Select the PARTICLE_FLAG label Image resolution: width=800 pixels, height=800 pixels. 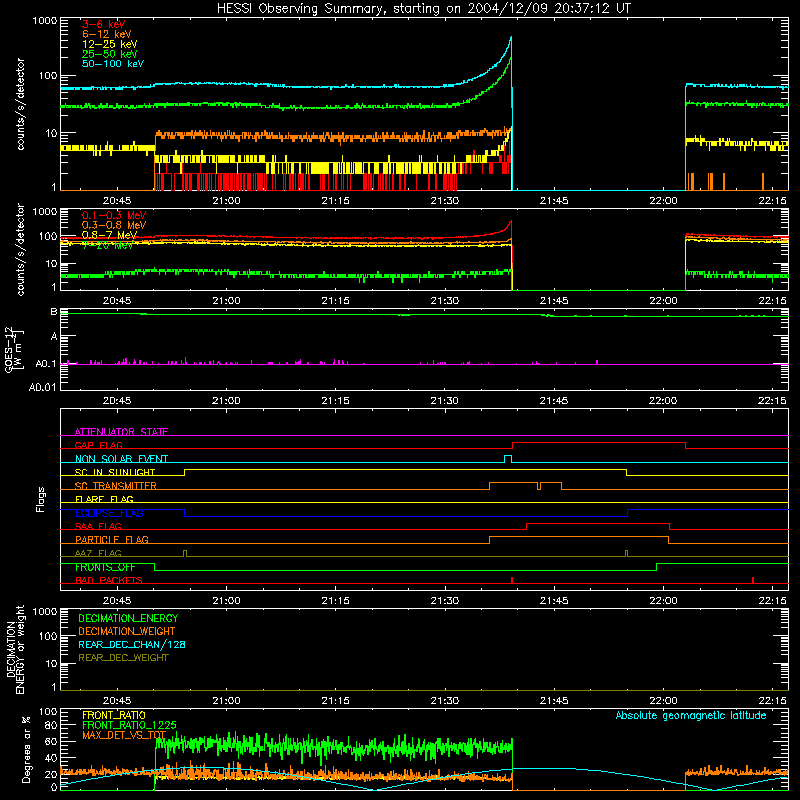pyautogui.click(x=112, y=540)
